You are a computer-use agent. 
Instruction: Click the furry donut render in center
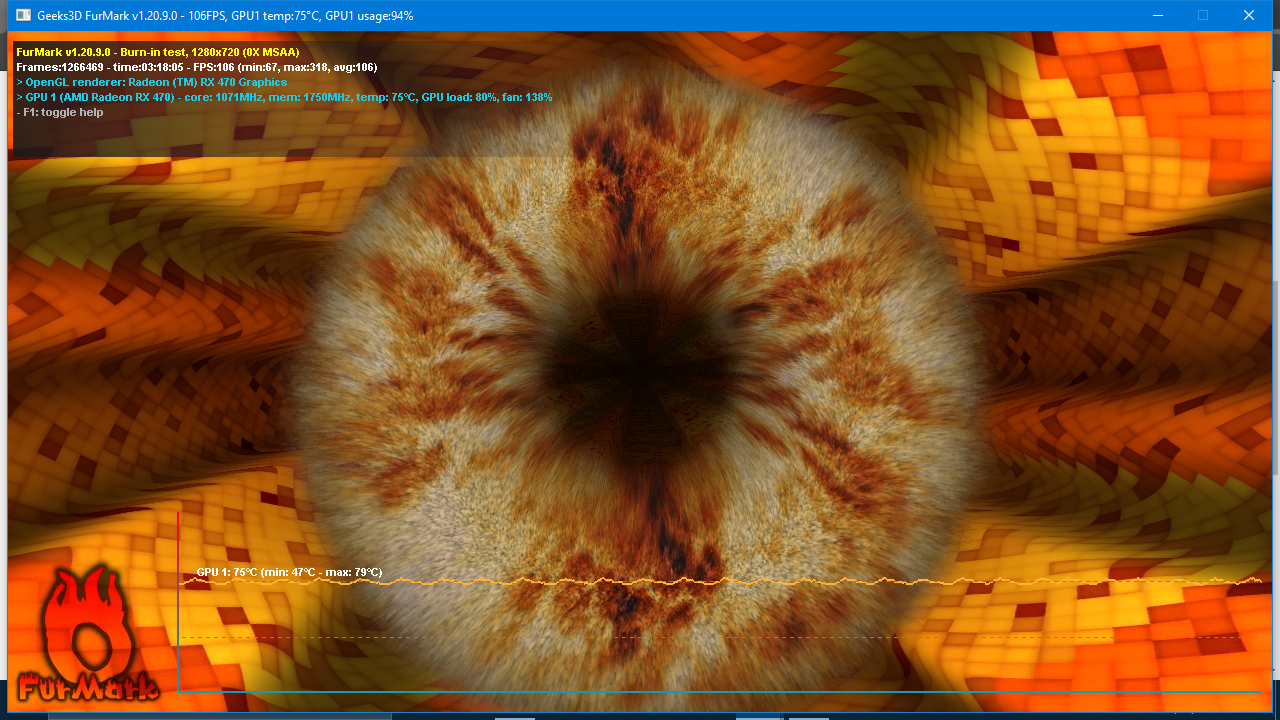640,385
